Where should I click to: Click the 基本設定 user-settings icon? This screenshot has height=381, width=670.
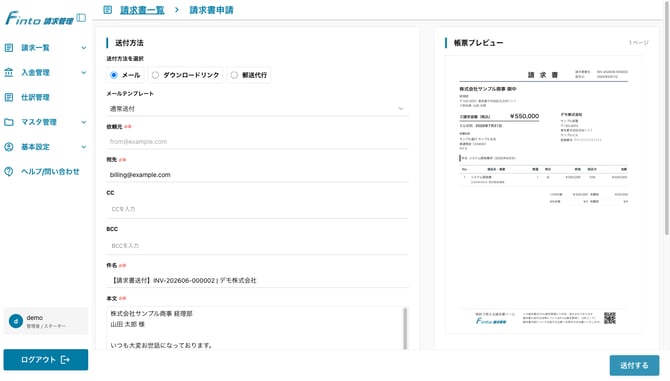pyautogui.click(x=9, y=147)
